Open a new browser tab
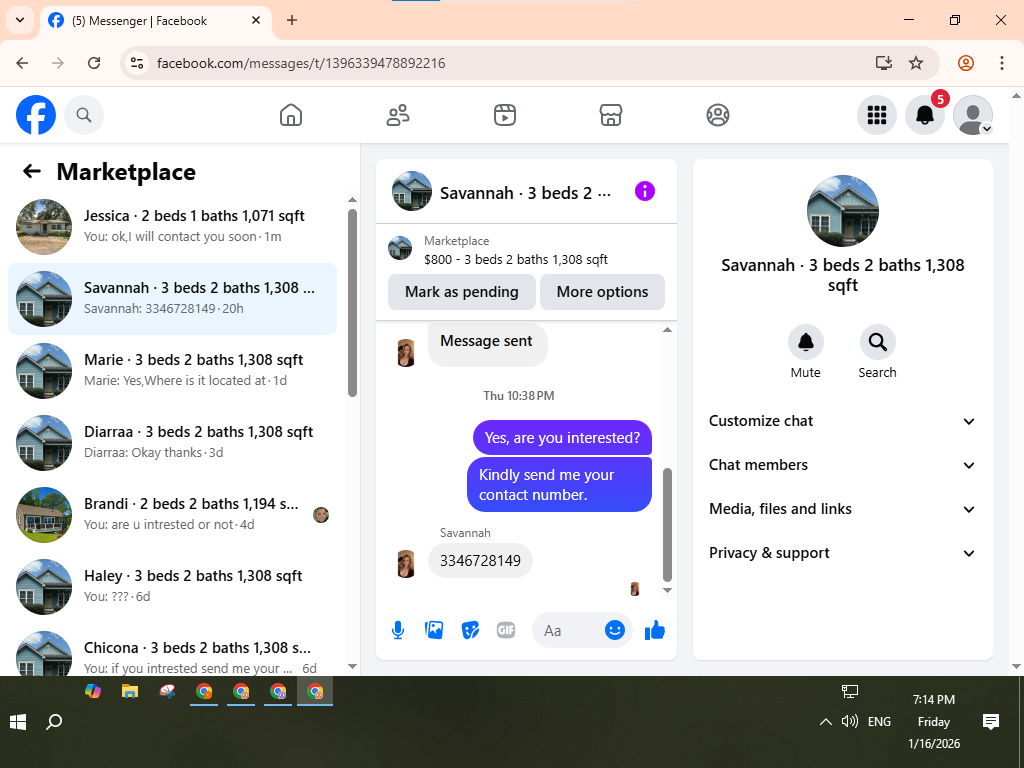The width and height of the screenshot is (1024, 768). coord(292,20)
